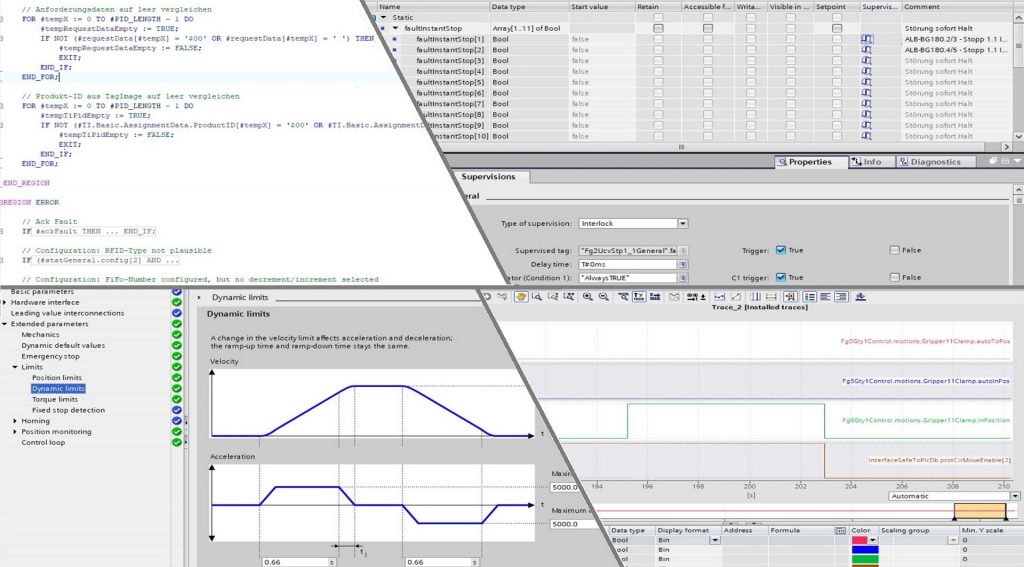Check the Trigger False checkbox
This screenshot has width=1024, height=567.
click(894, 250)
